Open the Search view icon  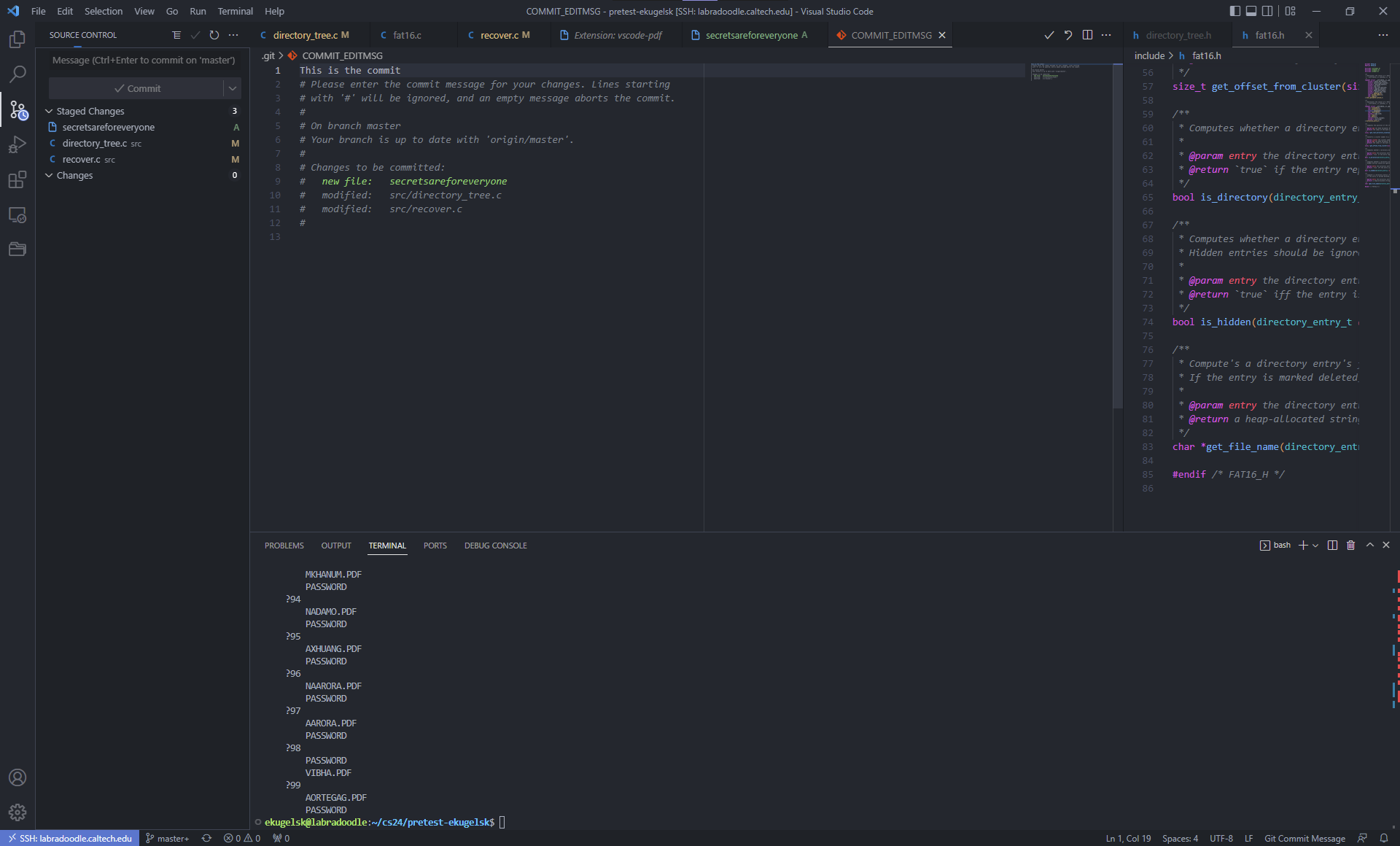click(17, 74)
